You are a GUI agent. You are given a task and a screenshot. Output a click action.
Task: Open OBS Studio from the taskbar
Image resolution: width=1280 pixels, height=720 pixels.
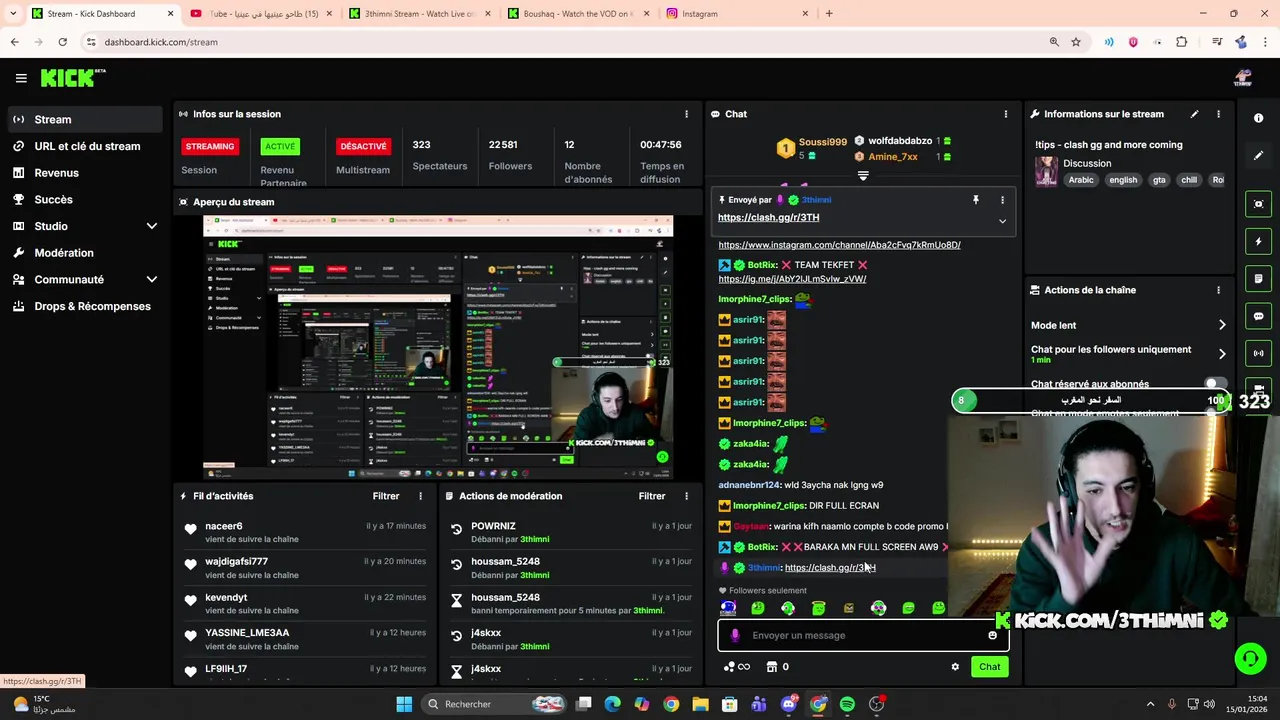coord(876,704)
